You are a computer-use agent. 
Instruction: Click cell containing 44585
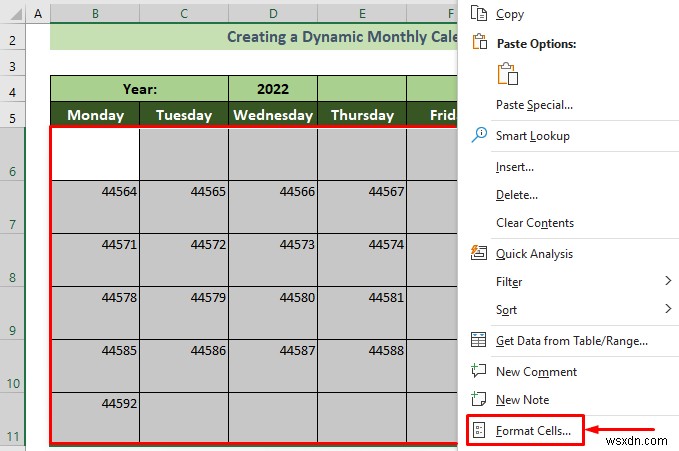tap(95, 366)
